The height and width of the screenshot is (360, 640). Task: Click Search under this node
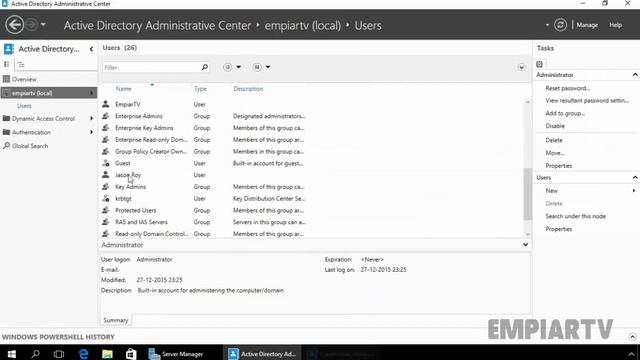[x=576, y=216]
